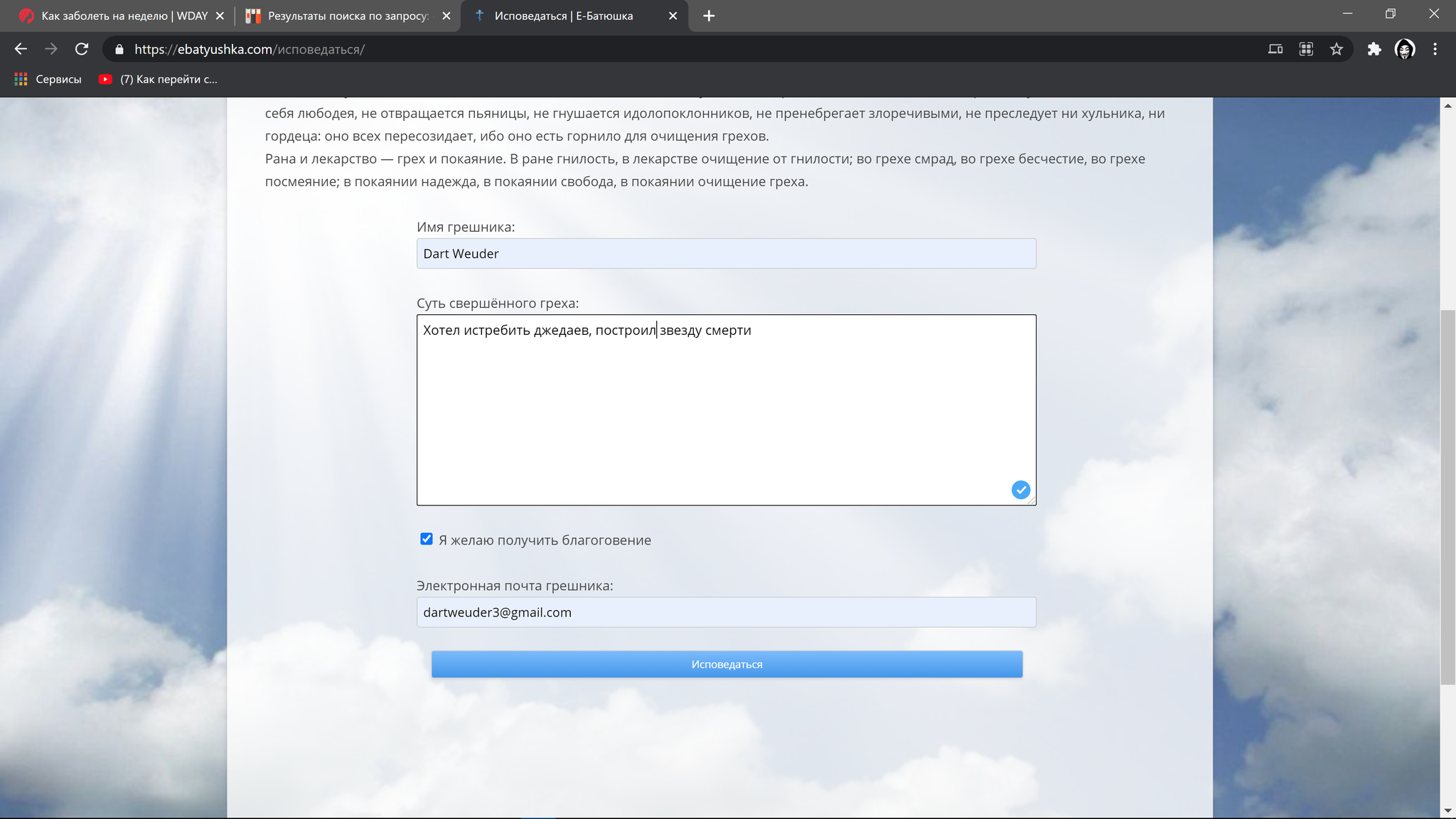Click the browser back arrow
Image resolution: width=1456 pixels, height=819 pixels.
point(21,49)
